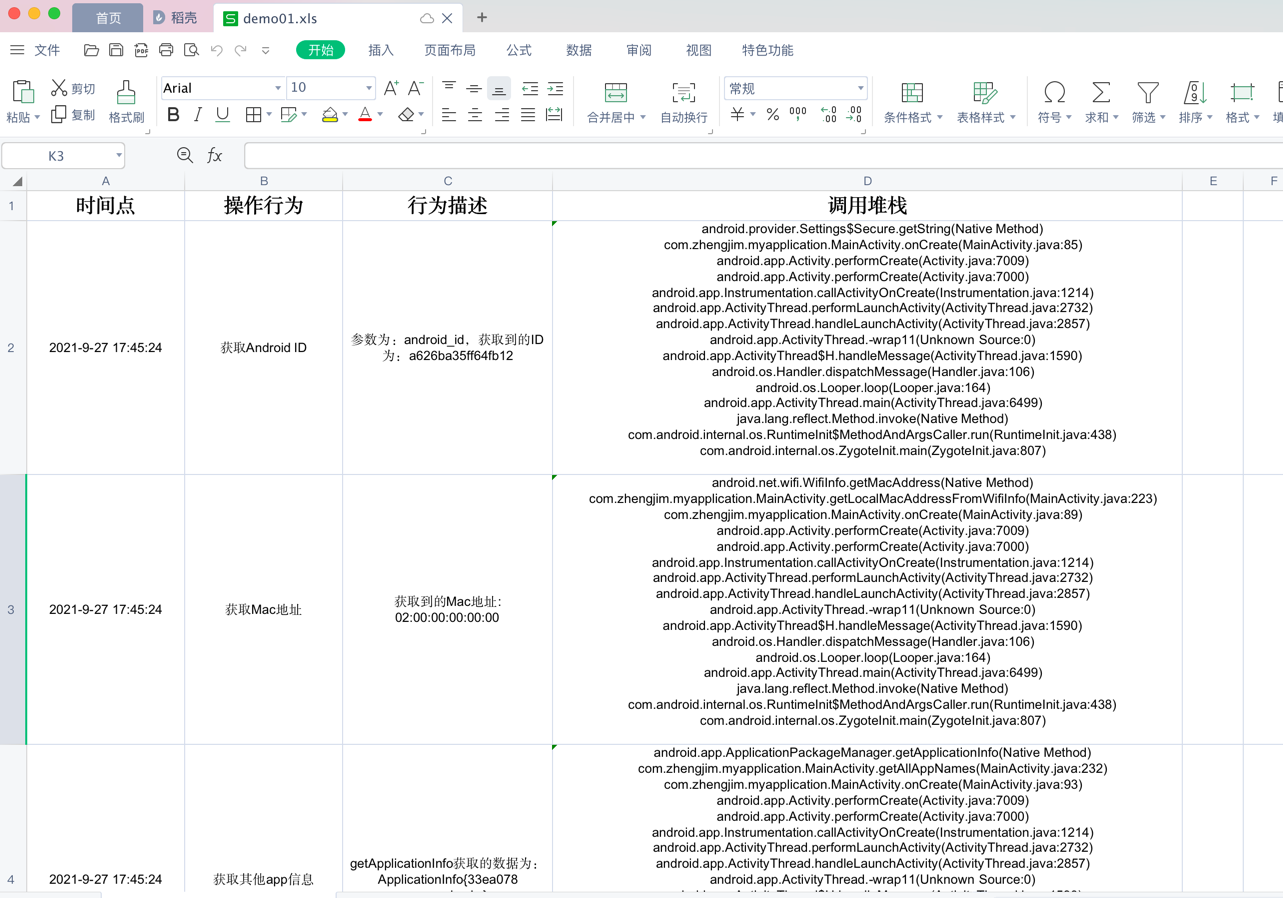This screenshot has width=1283, height=898.
Task: Click the Cut (剪切) scissors icon
Action: (59, 89)
